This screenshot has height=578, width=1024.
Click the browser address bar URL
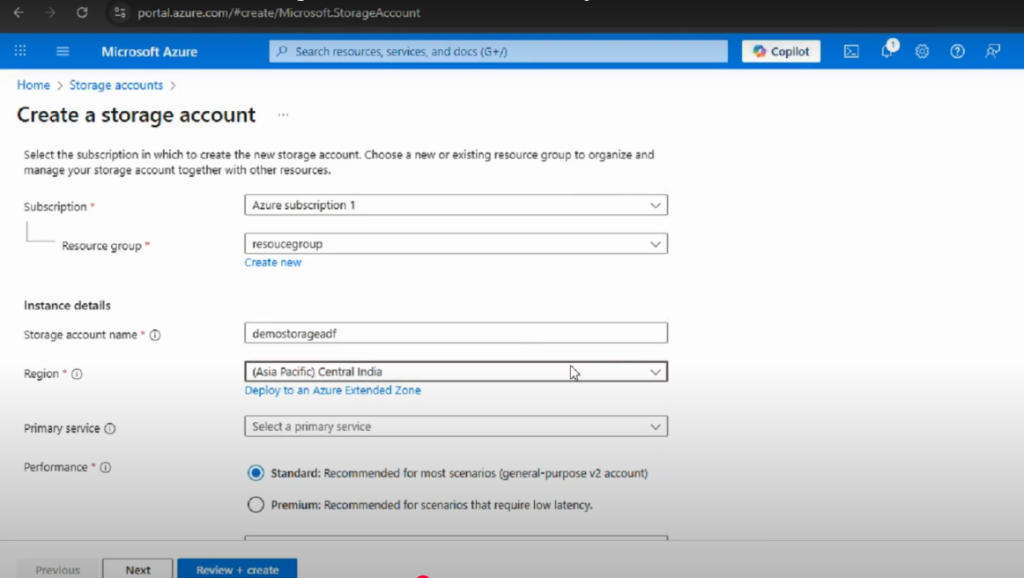click(279, 12)
